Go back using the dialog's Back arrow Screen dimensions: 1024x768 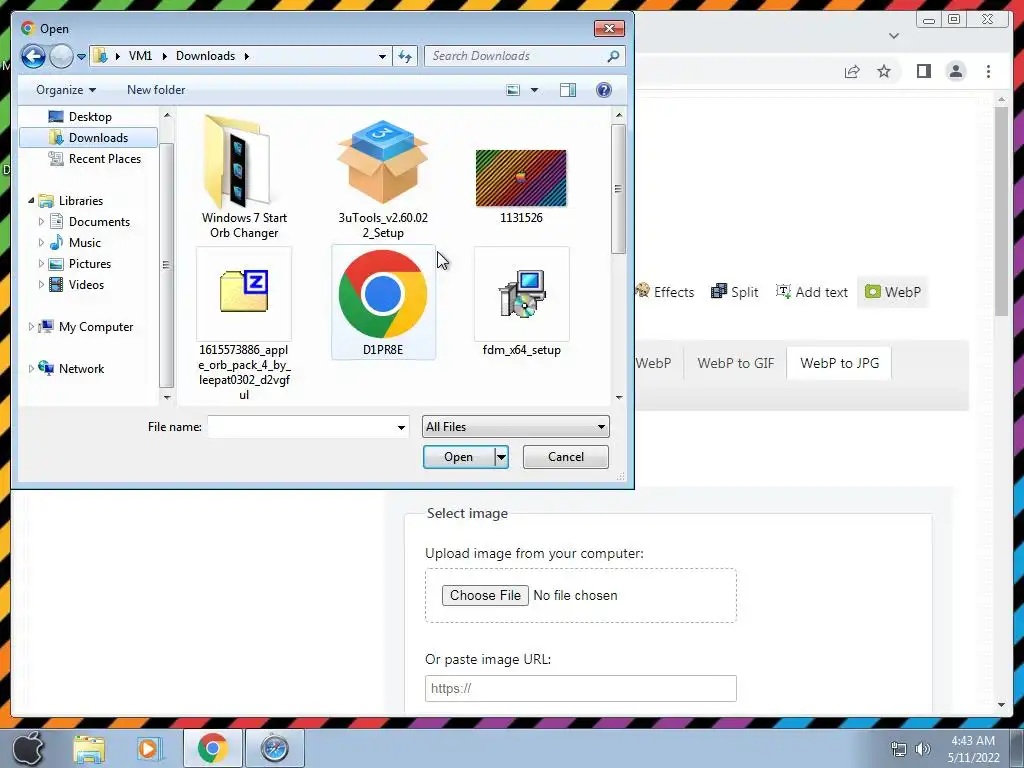[33, 56]
